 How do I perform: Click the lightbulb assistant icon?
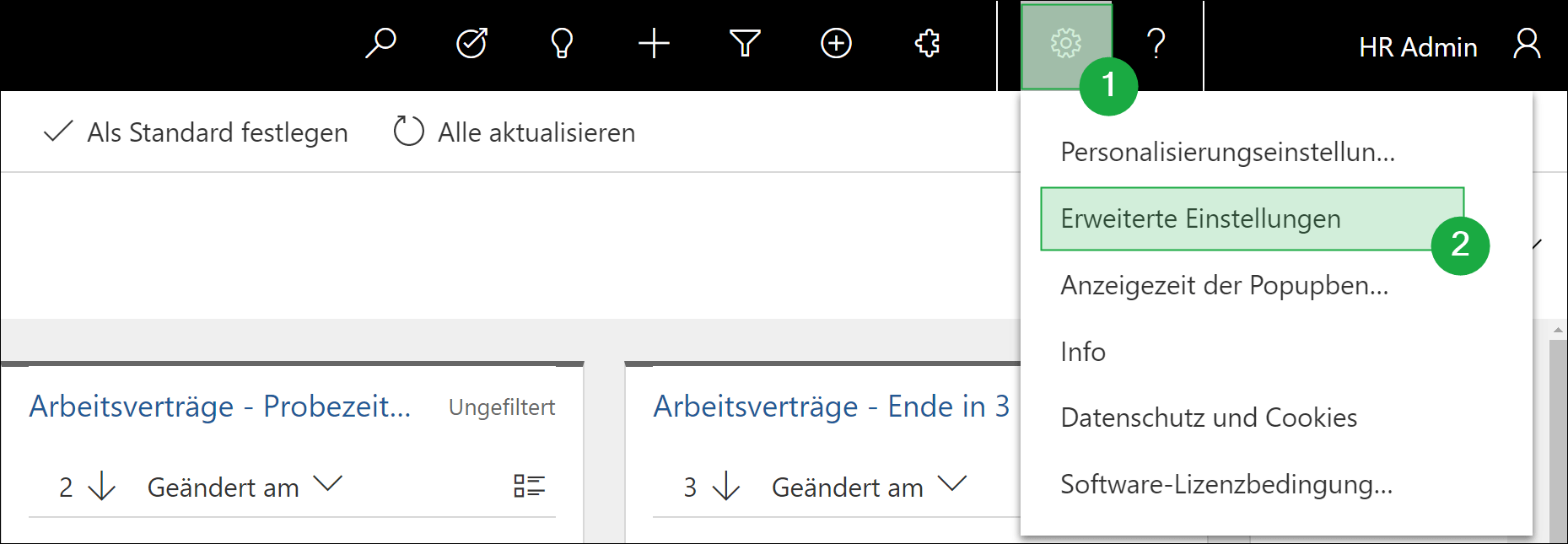562,43
